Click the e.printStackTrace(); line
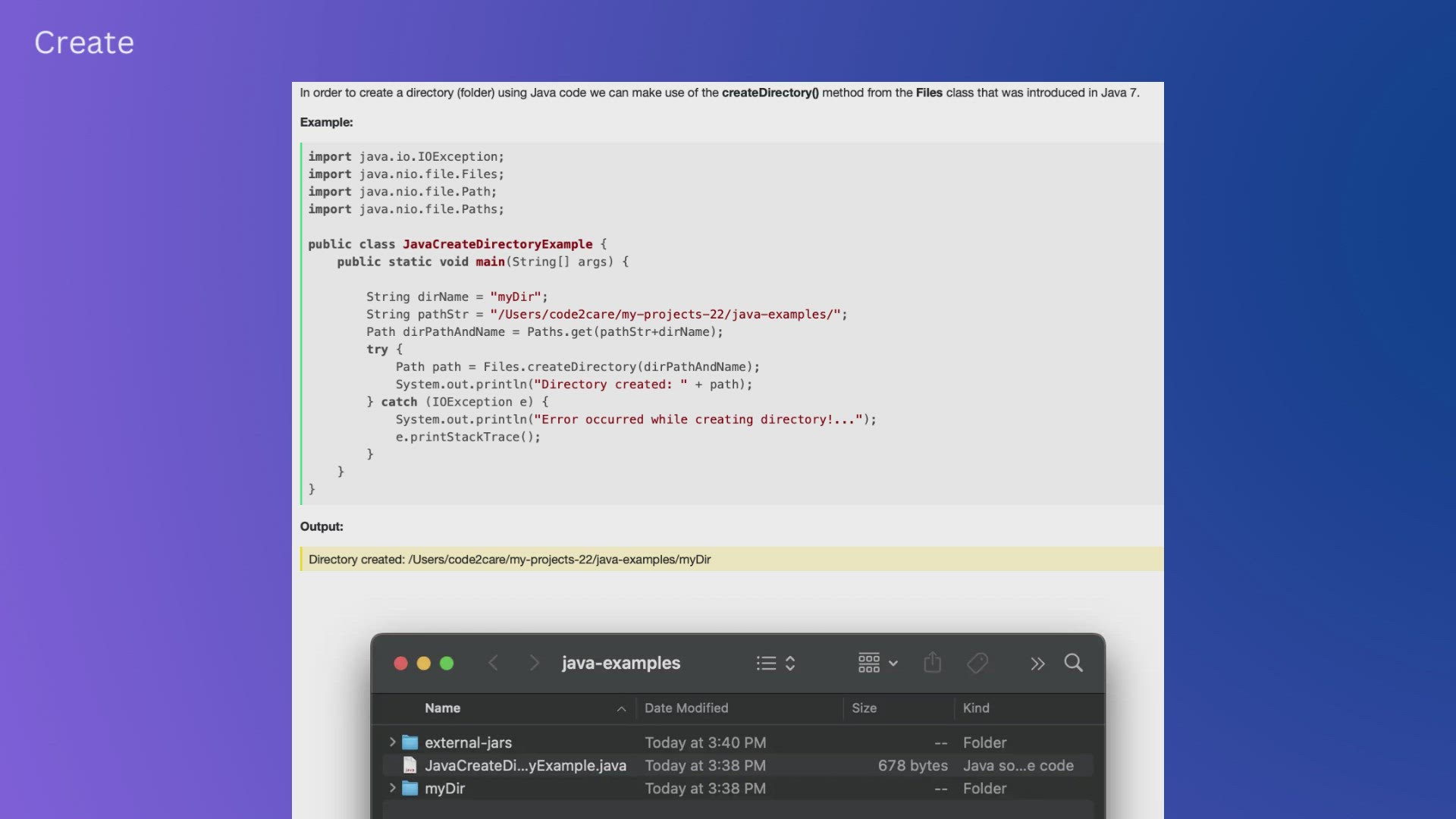1456x819 pixels. point(468,437)
